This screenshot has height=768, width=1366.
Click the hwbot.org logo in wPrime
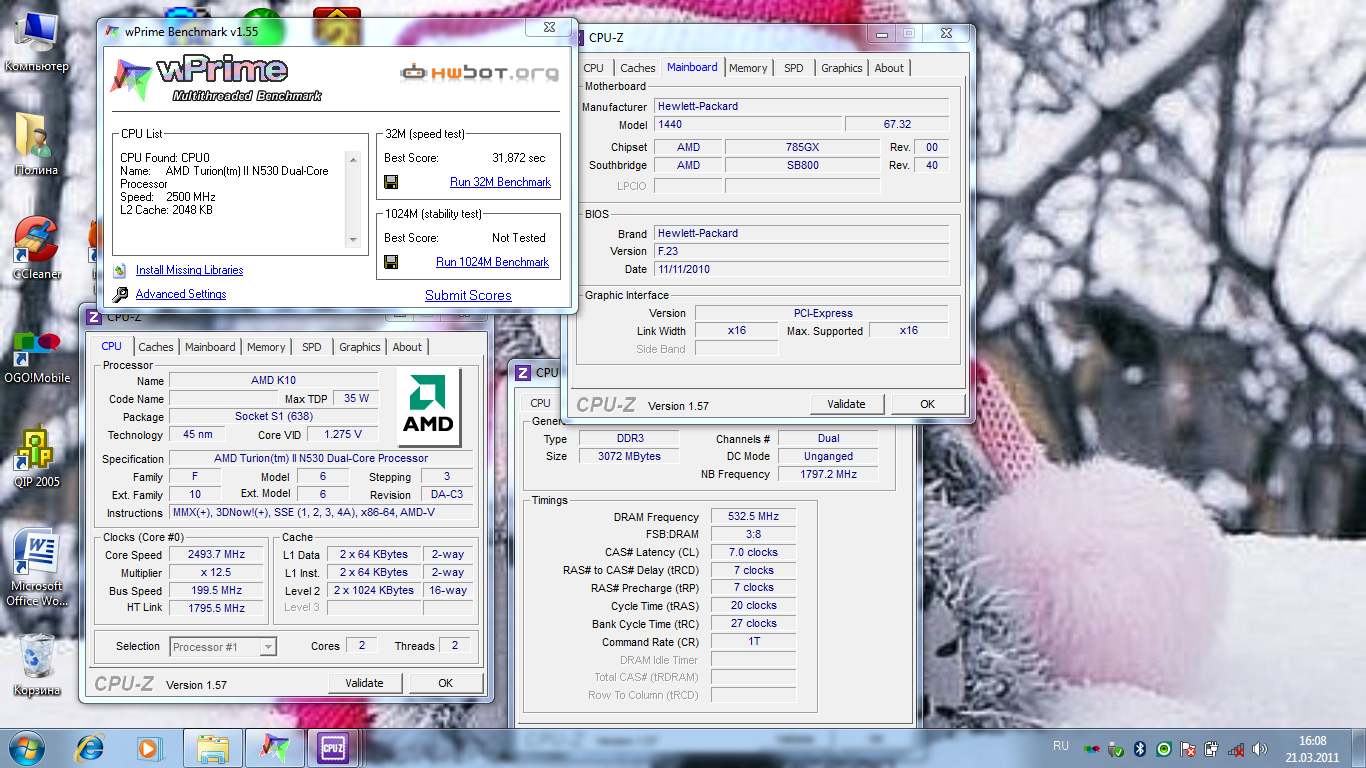tap(479, 72)
